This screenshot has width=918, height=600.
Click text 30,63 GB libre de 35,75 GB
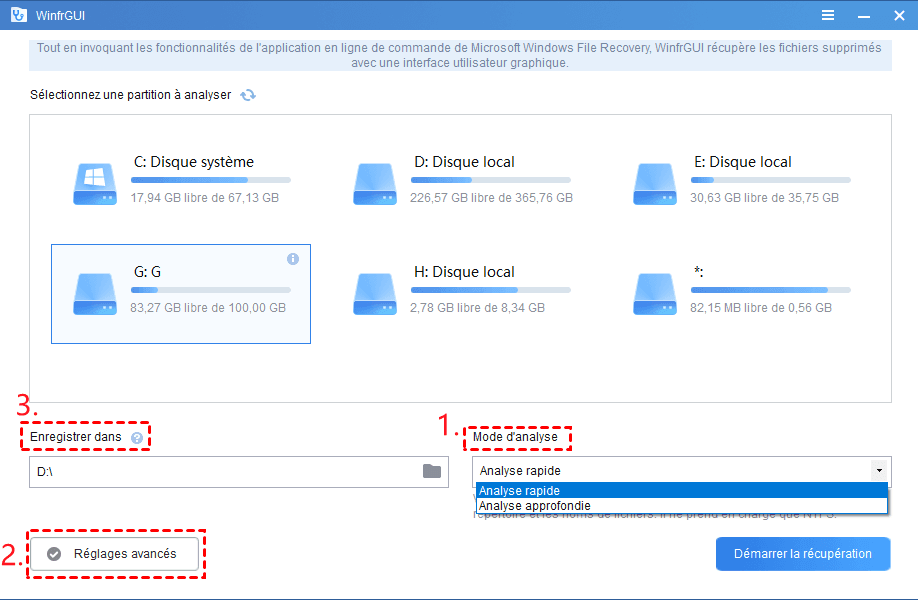[x=764, y=198]
